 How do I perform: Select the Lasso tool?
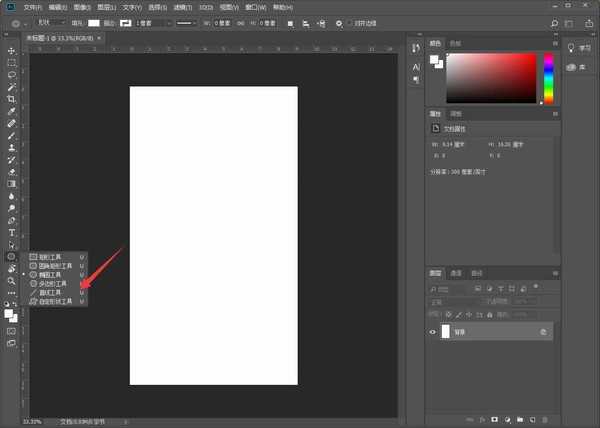[12, 75]
